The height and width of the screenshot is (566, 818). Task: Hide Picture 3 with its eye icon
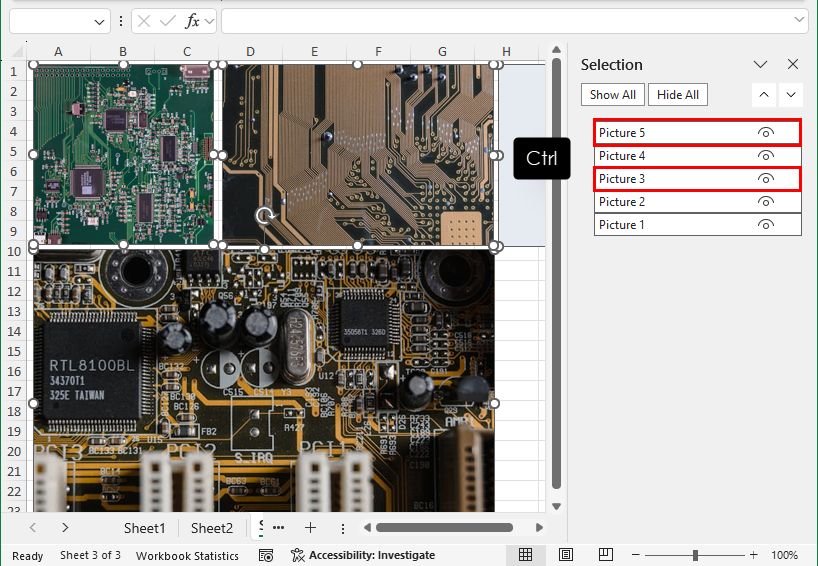[x=765, y=178]
